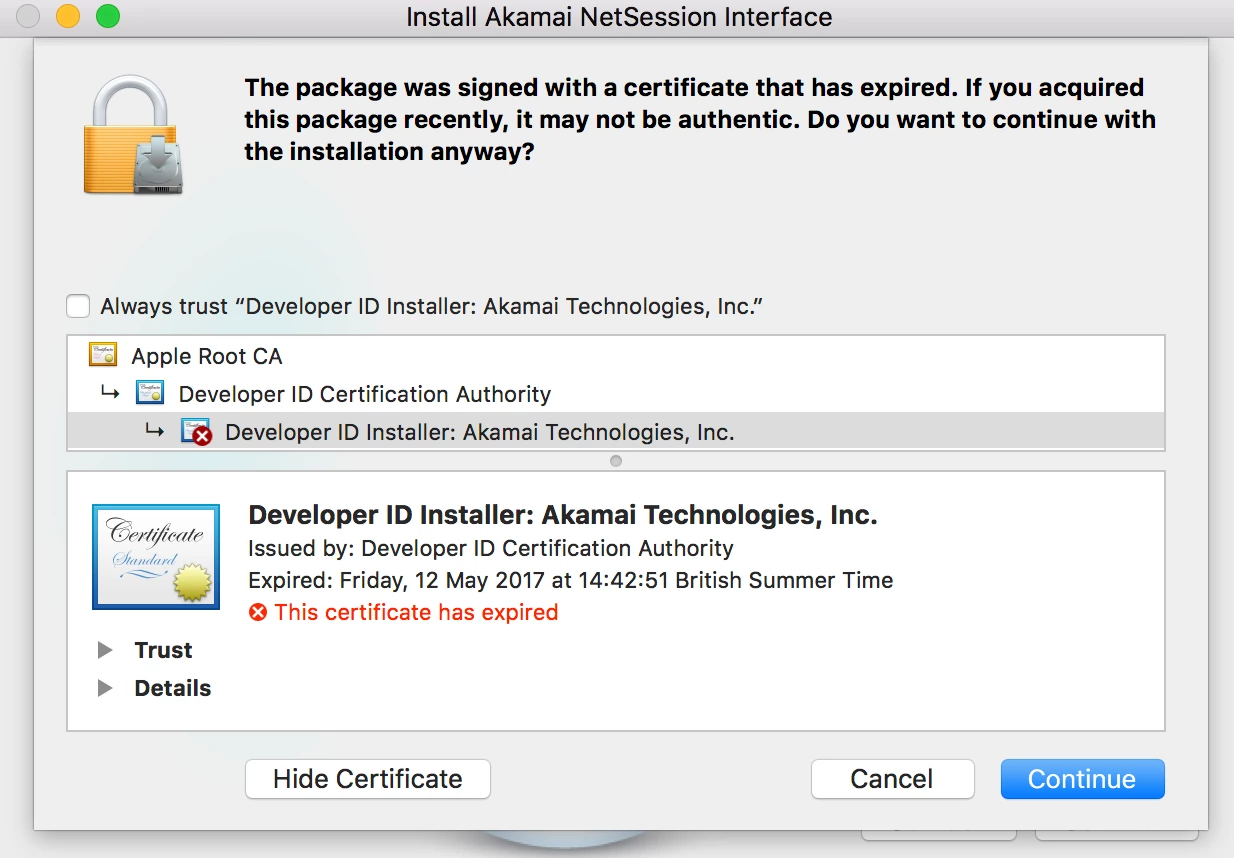Screen dimensions: 1234x858
Task: Cancel the installation
Action: (892, 779)
